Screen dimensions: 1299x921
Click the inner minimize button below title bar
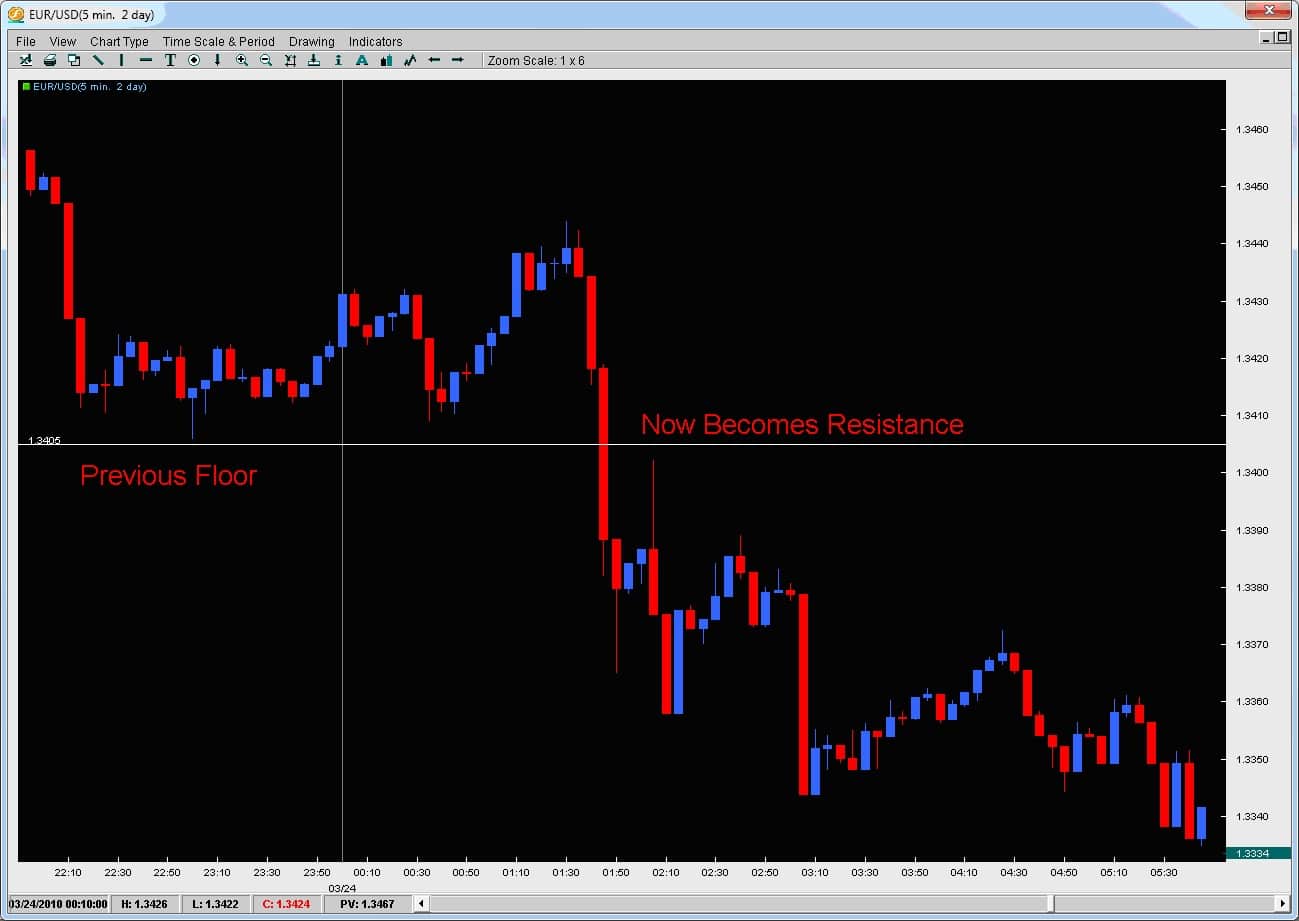[1267, 37]
